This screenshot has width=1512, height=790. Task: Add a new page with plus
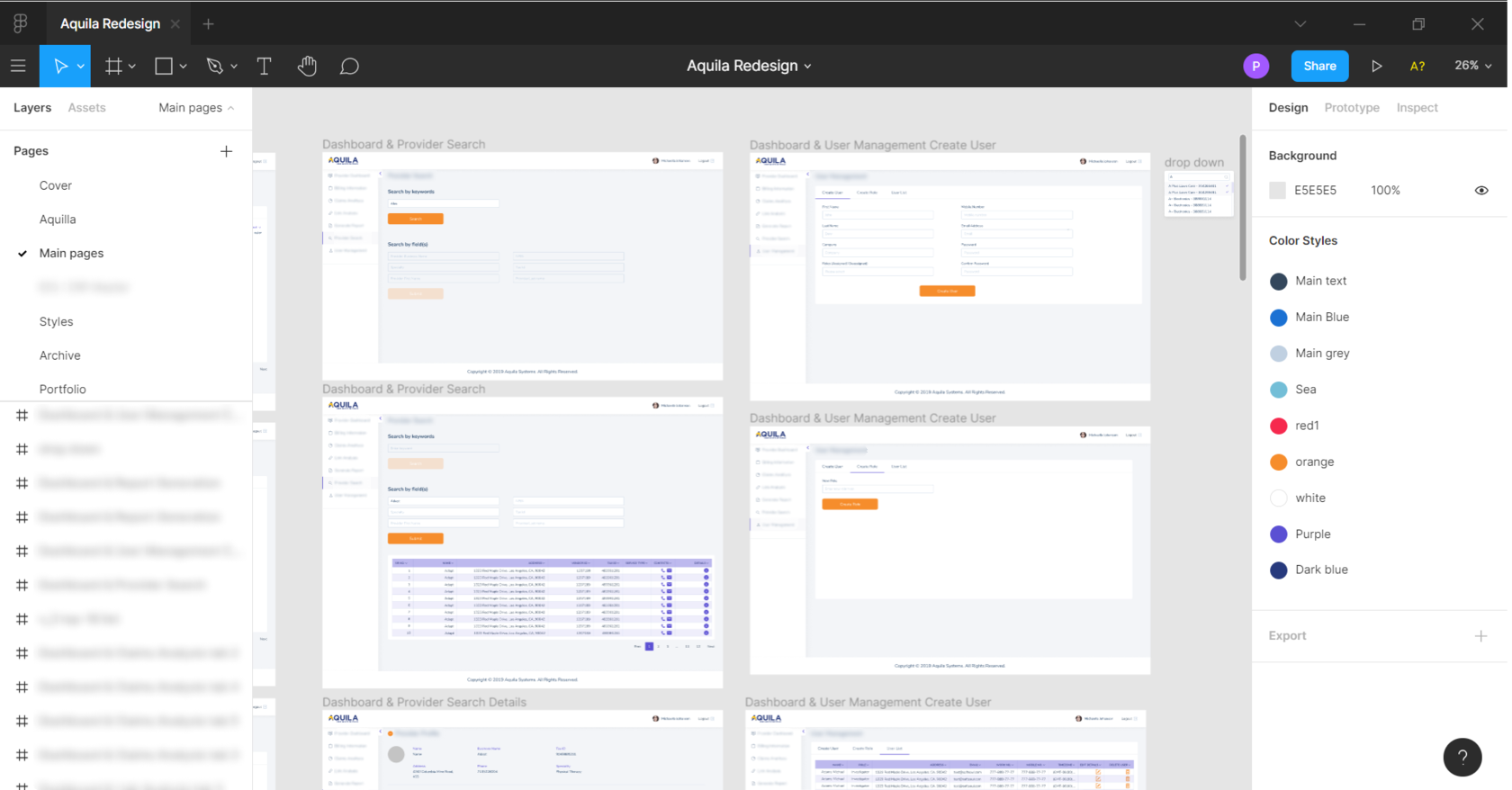(226, 151)
